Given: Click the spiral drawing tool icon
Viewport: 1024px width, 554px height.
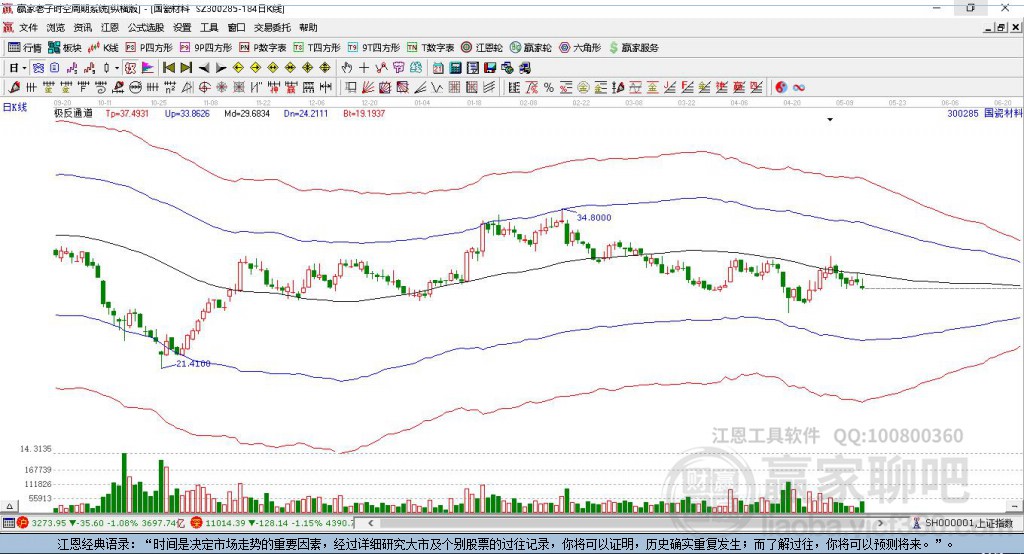Looking at the screenshot, I should pos(101,87).
